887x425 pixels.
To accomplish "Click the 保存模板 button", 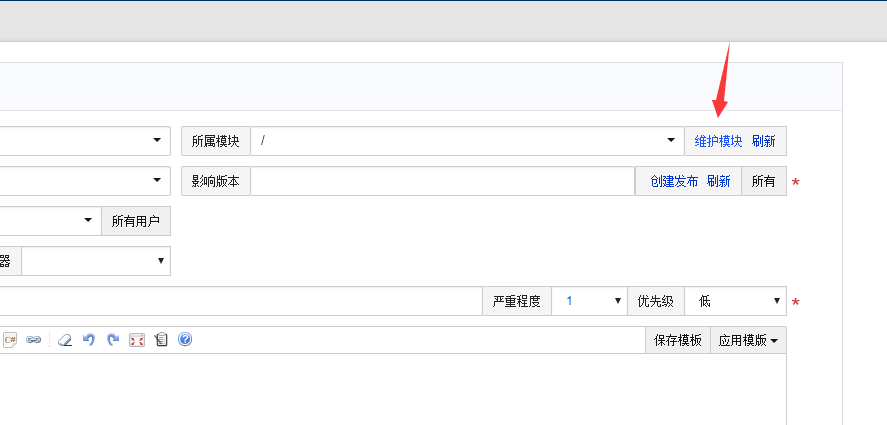I will point(678,340).
